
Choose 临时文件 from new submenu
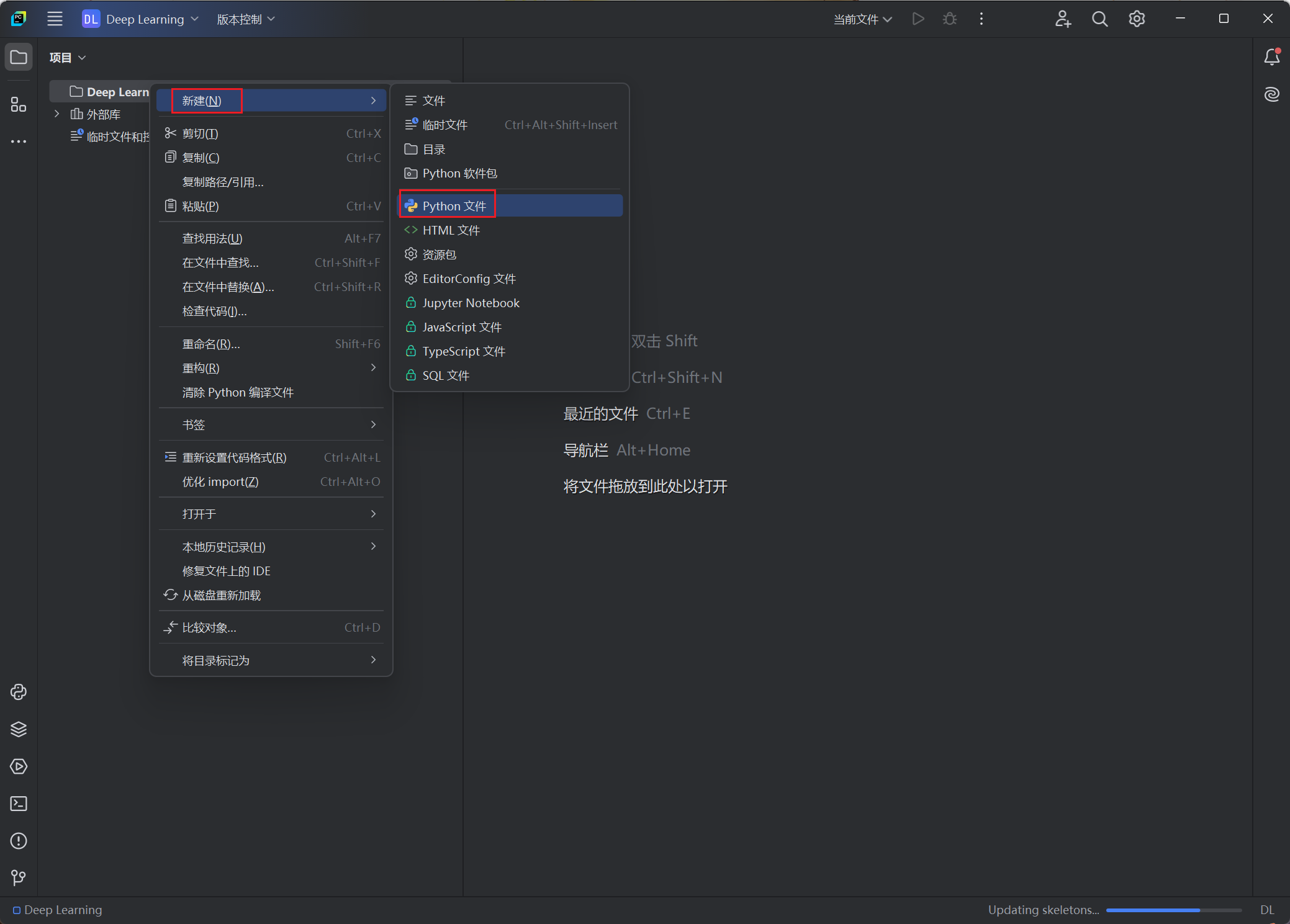[x=510, y=125]
